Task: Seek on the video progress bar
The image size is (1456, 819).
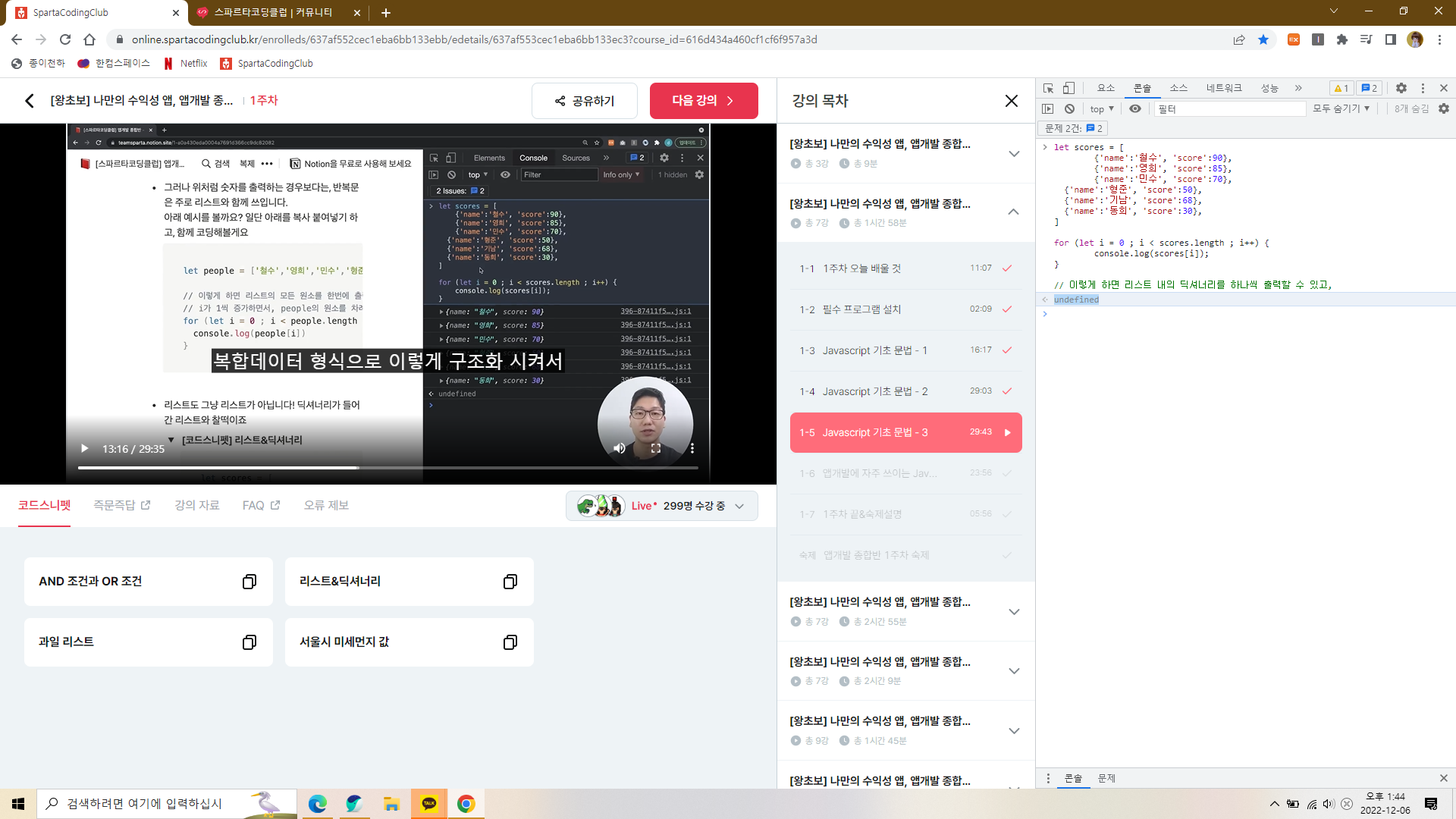Action: [388, 468]
